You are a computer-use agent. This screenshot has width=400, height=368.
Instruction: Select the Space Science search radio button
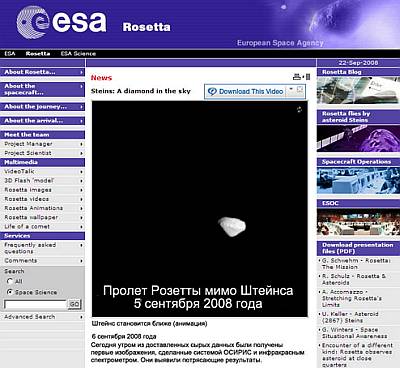(10, 292)
